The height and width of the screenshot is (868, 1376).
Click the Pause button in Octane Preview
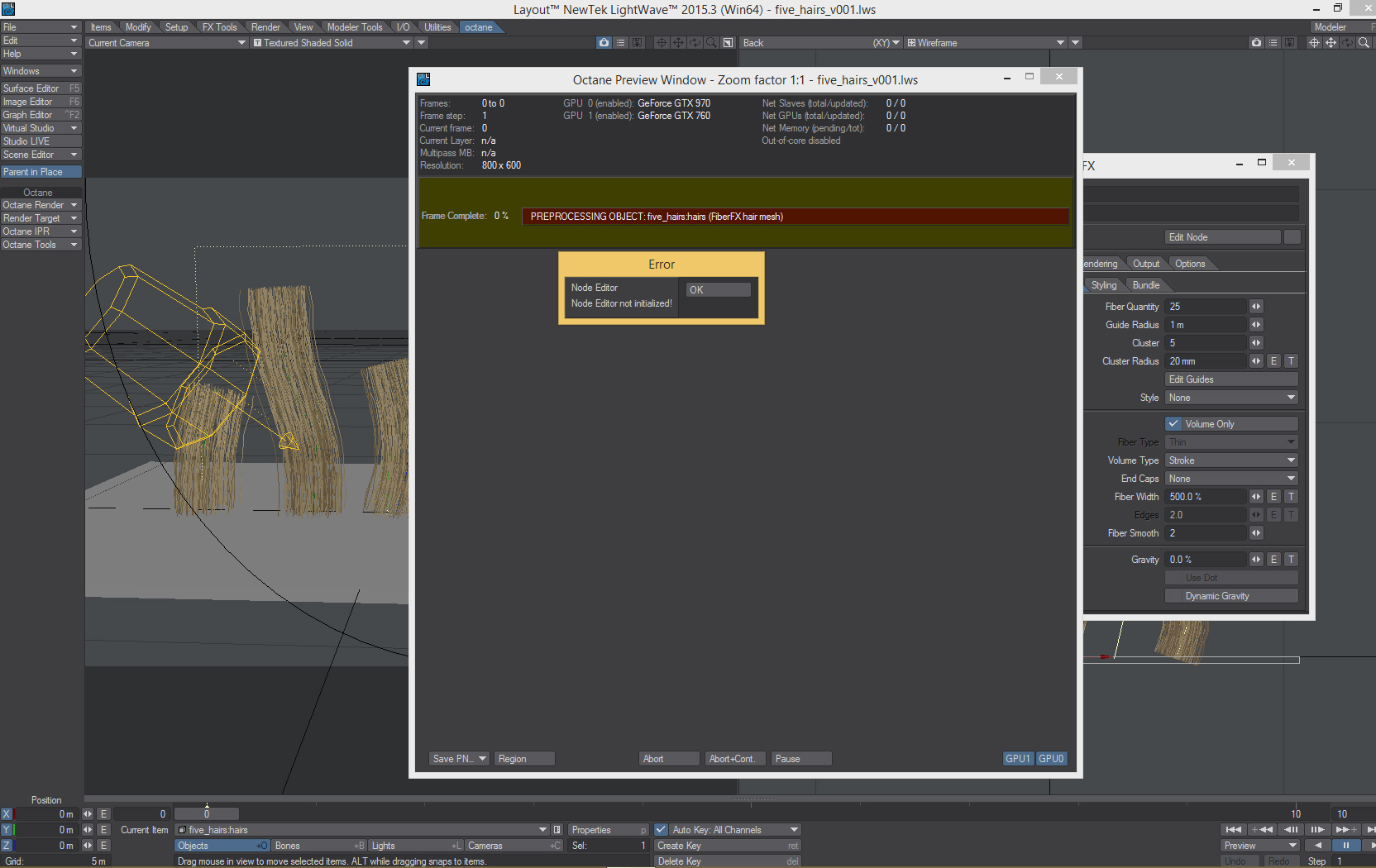(x=801, y=759)
